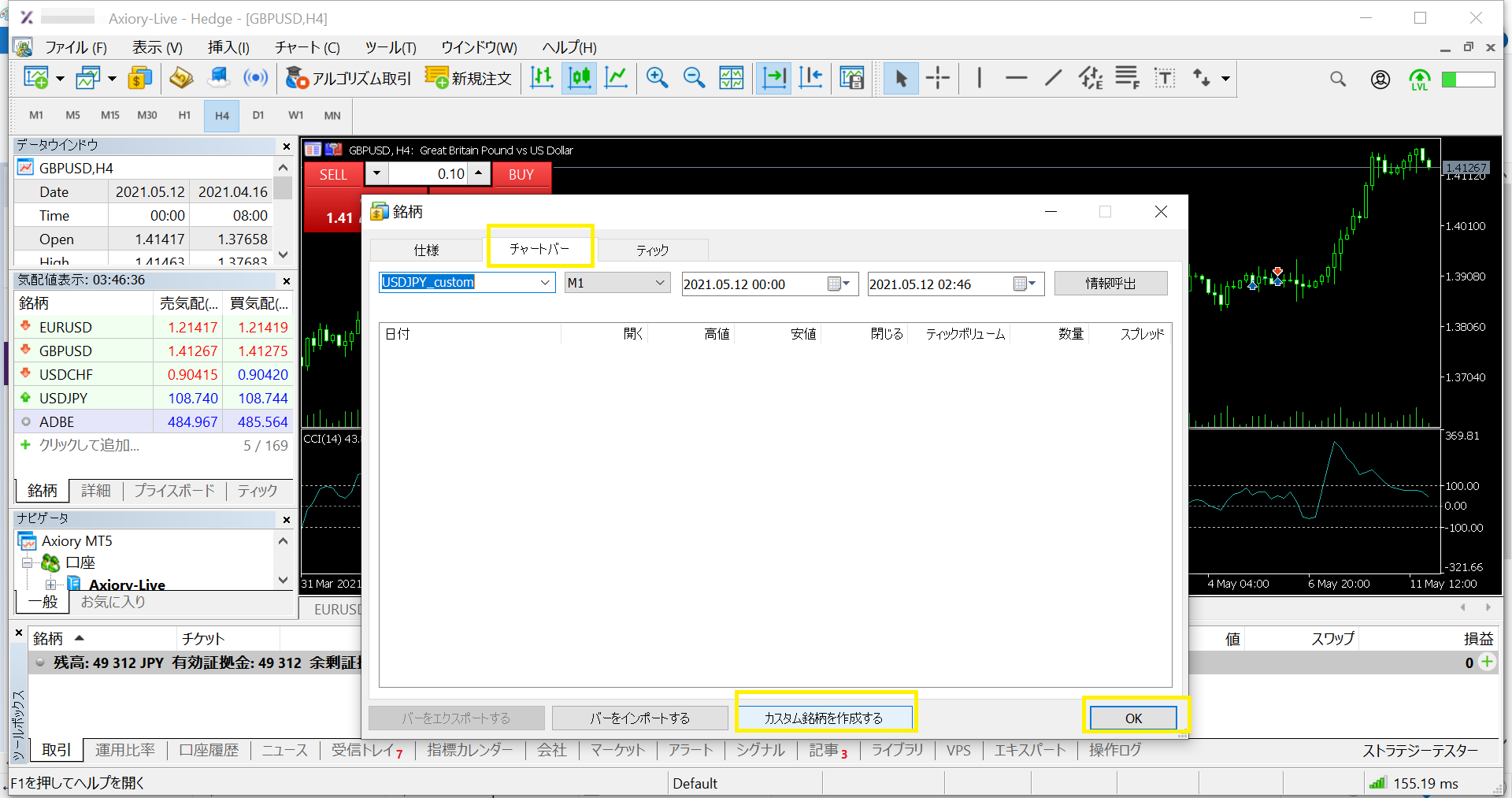Viewport: 1512px width, 798px height.
Task: Select the M15 timeframe
Action: [x=110, y=116]
